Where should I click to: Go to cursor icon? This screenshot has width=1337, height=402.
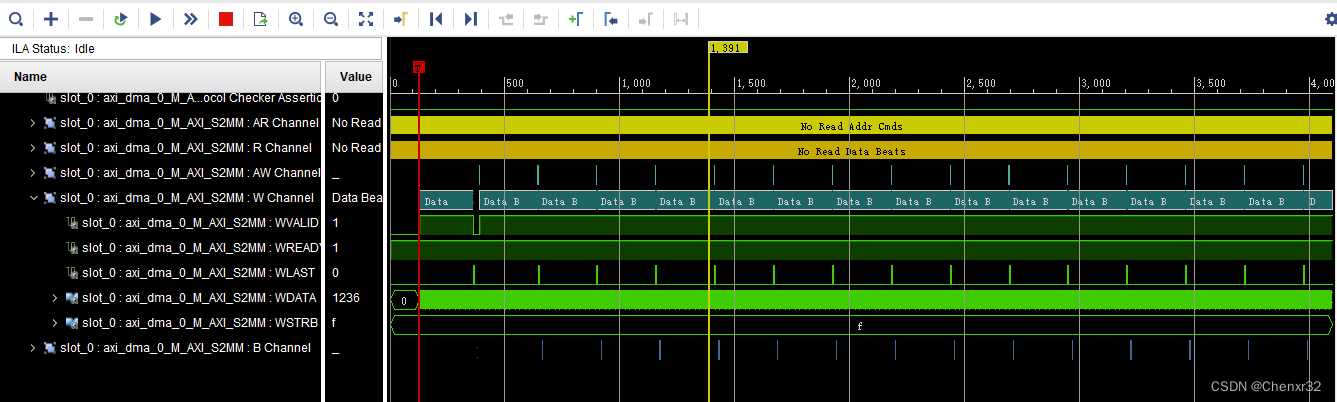tap(401, 18)
